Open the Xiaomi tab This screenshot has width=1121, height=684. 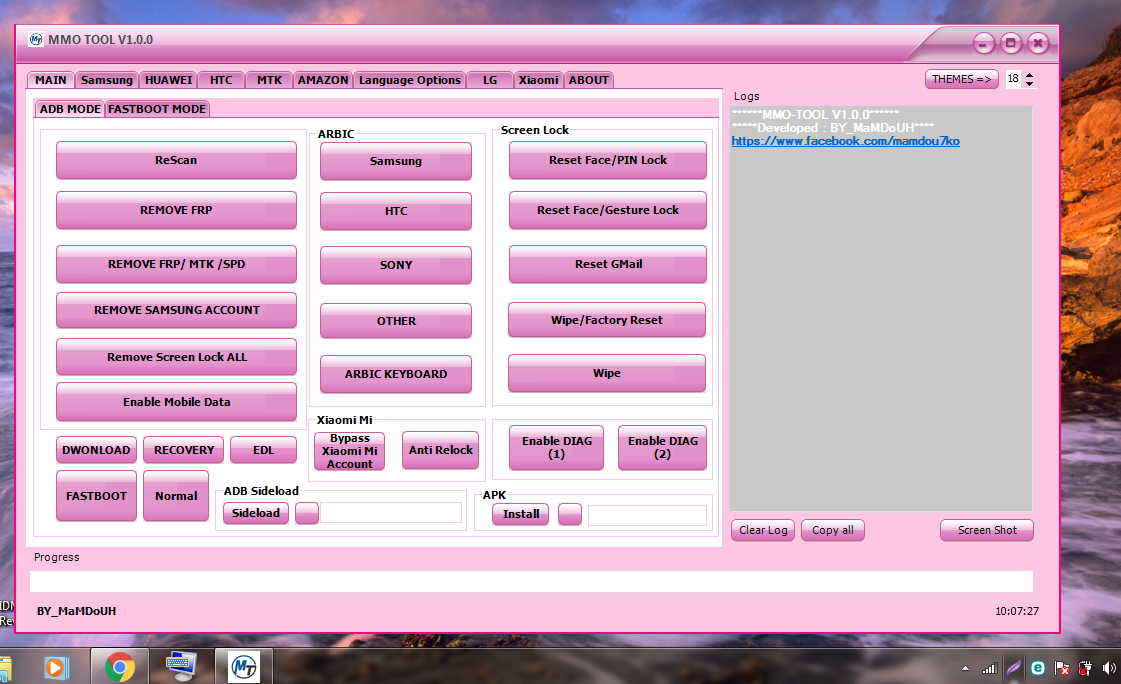tap(538, 80)
